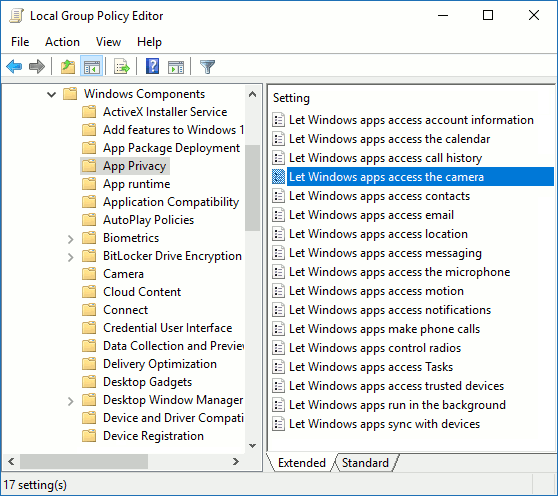Click the blue Back arrow toolbar icon

point(14,67)
